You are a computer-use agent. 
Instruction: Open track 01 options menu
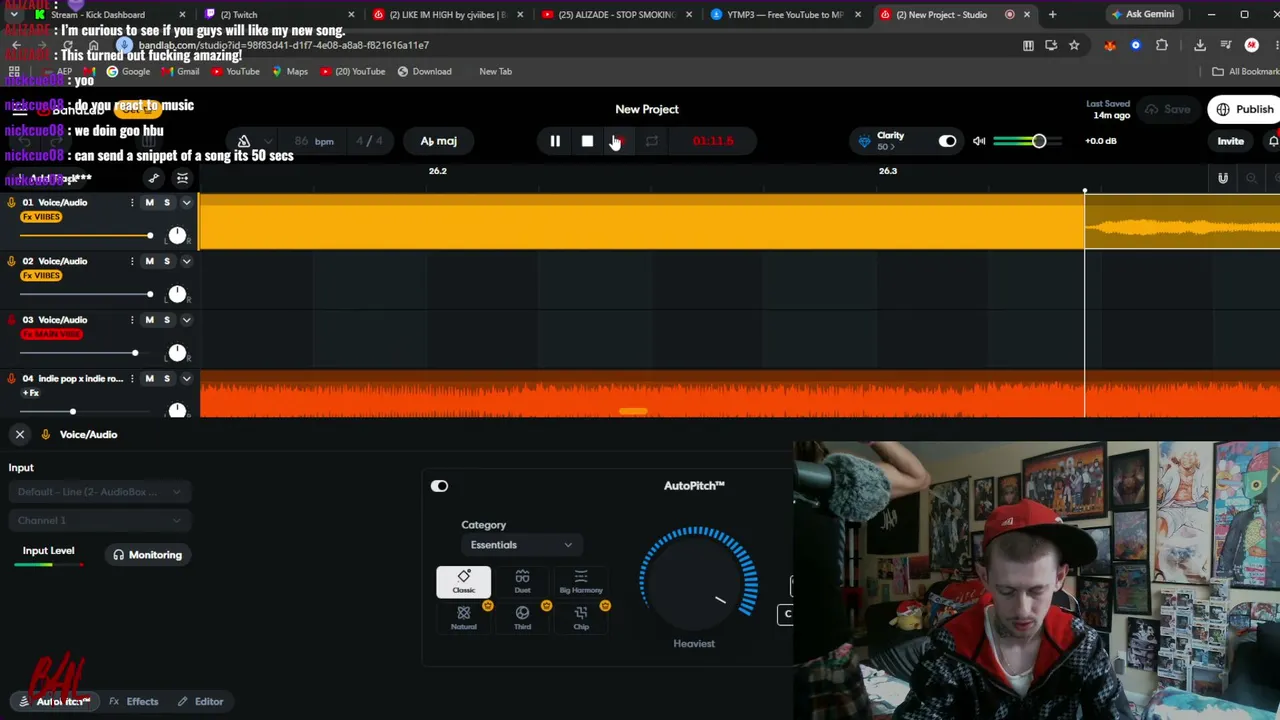pos(131,202)
